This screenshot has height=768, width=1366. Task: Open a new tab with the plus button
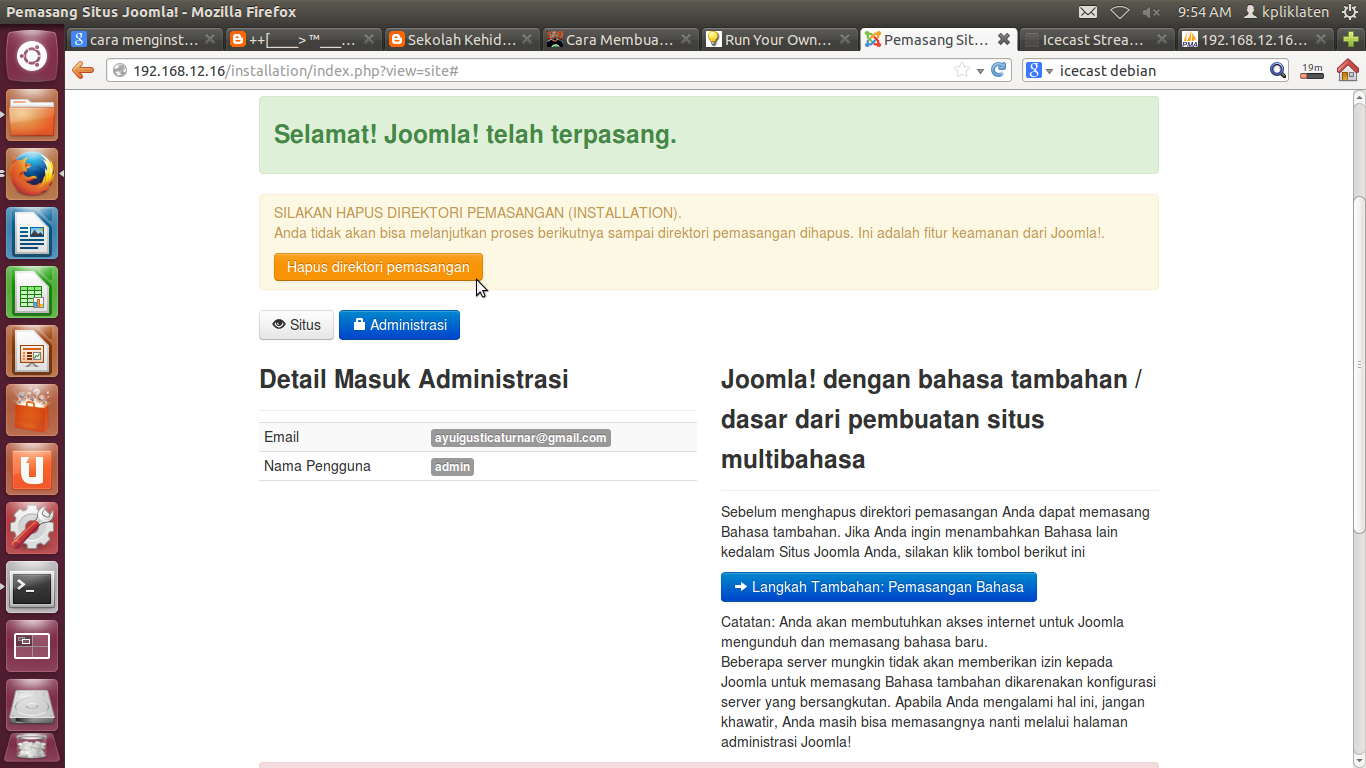click(1351, 40)
